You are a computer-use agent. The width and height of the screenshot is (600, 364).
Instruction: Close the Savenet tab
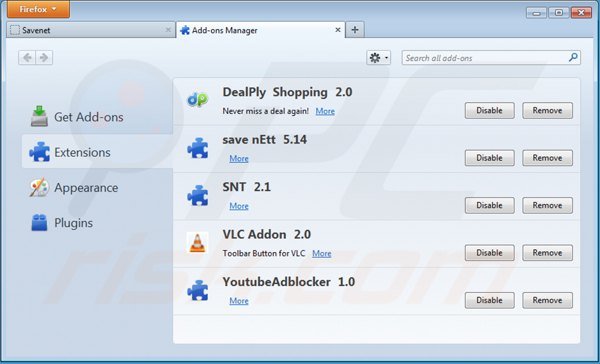click(x=168, y=30)
